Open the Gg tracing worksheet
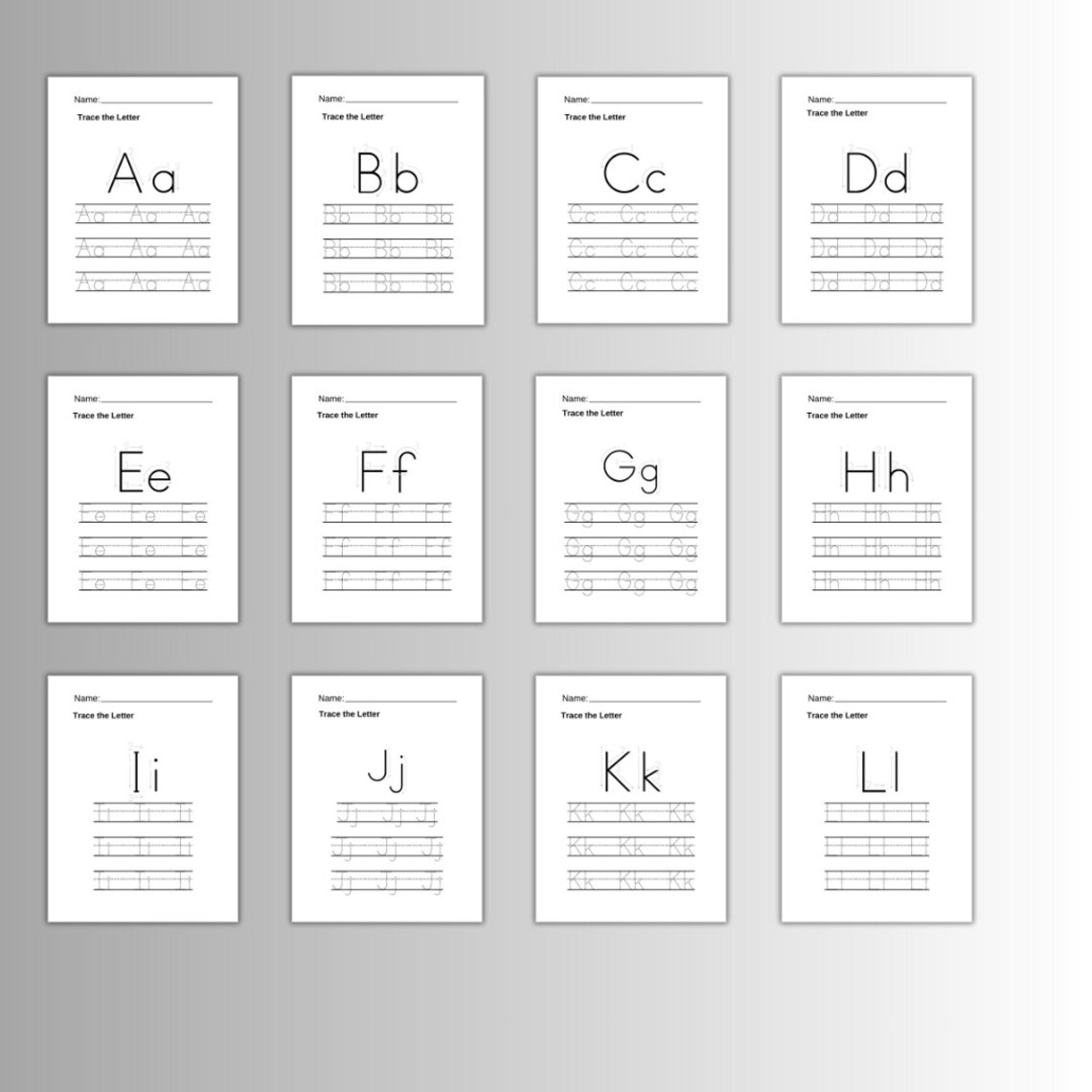The width and height of the screenshot is (1092, 1092). [x=630, y=498]
